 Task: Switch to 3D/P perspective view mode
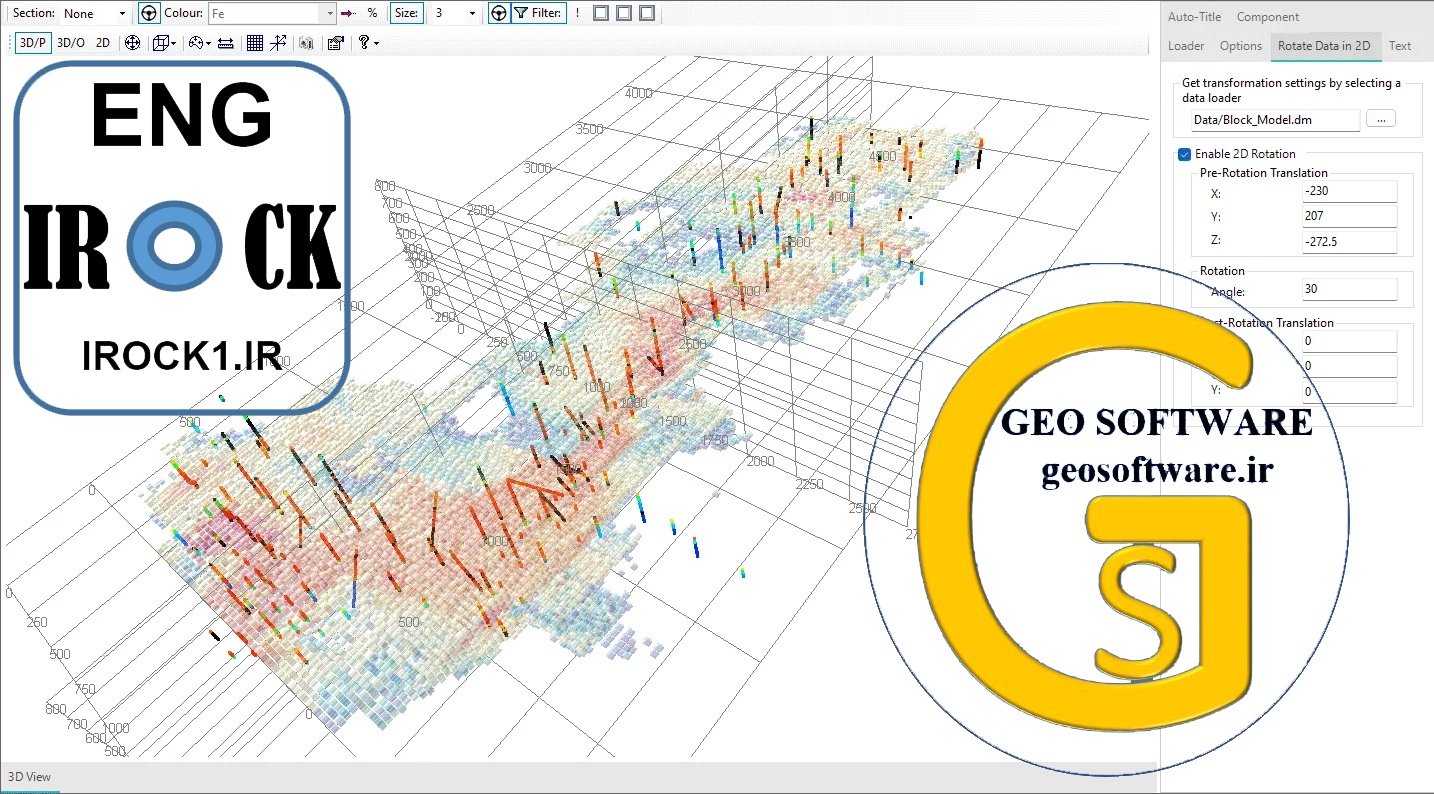(33, 43)
